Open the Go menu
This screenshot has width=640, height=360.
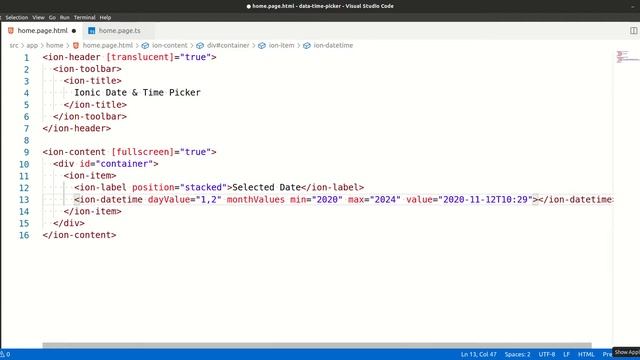[x=52, y=18]
